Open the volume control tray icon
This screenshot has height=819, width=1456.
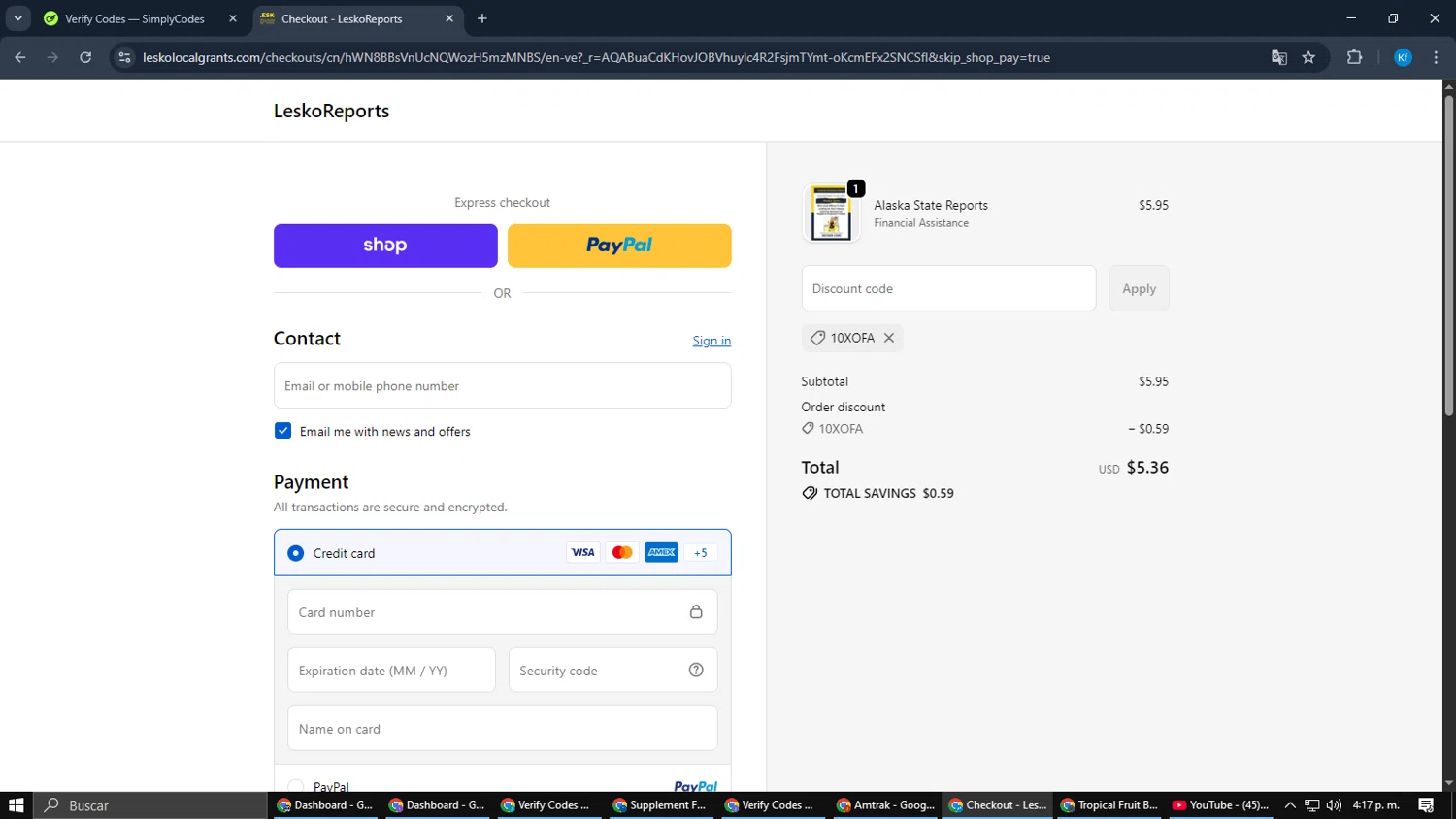coord(1334,805)
